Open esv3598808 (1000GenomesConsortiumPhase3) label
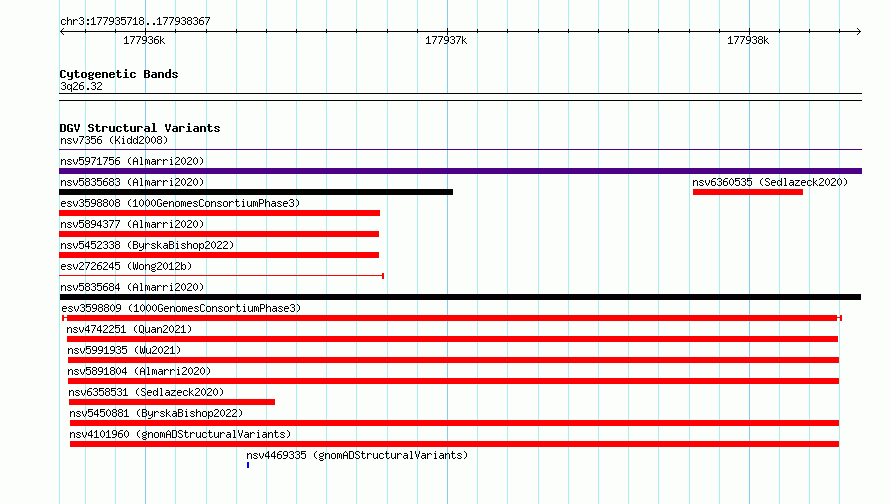The image size is (890, 504). coord(180,203)
